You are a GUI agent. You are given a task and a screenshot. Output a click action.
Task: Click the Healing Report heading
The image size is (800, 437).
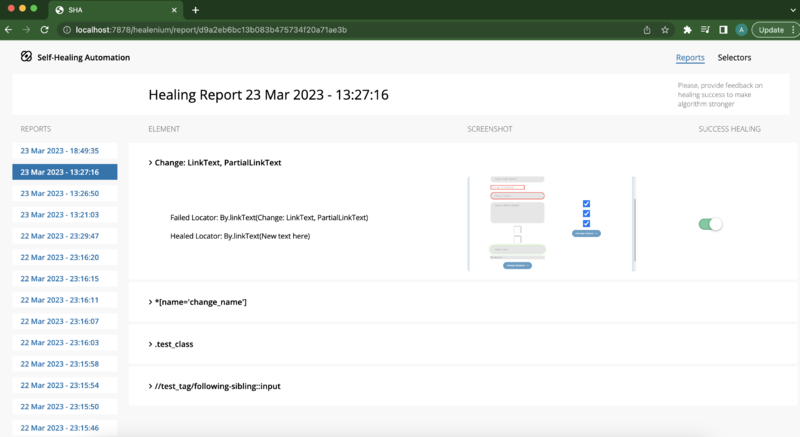pyautogui.click(x=268, y=95)
